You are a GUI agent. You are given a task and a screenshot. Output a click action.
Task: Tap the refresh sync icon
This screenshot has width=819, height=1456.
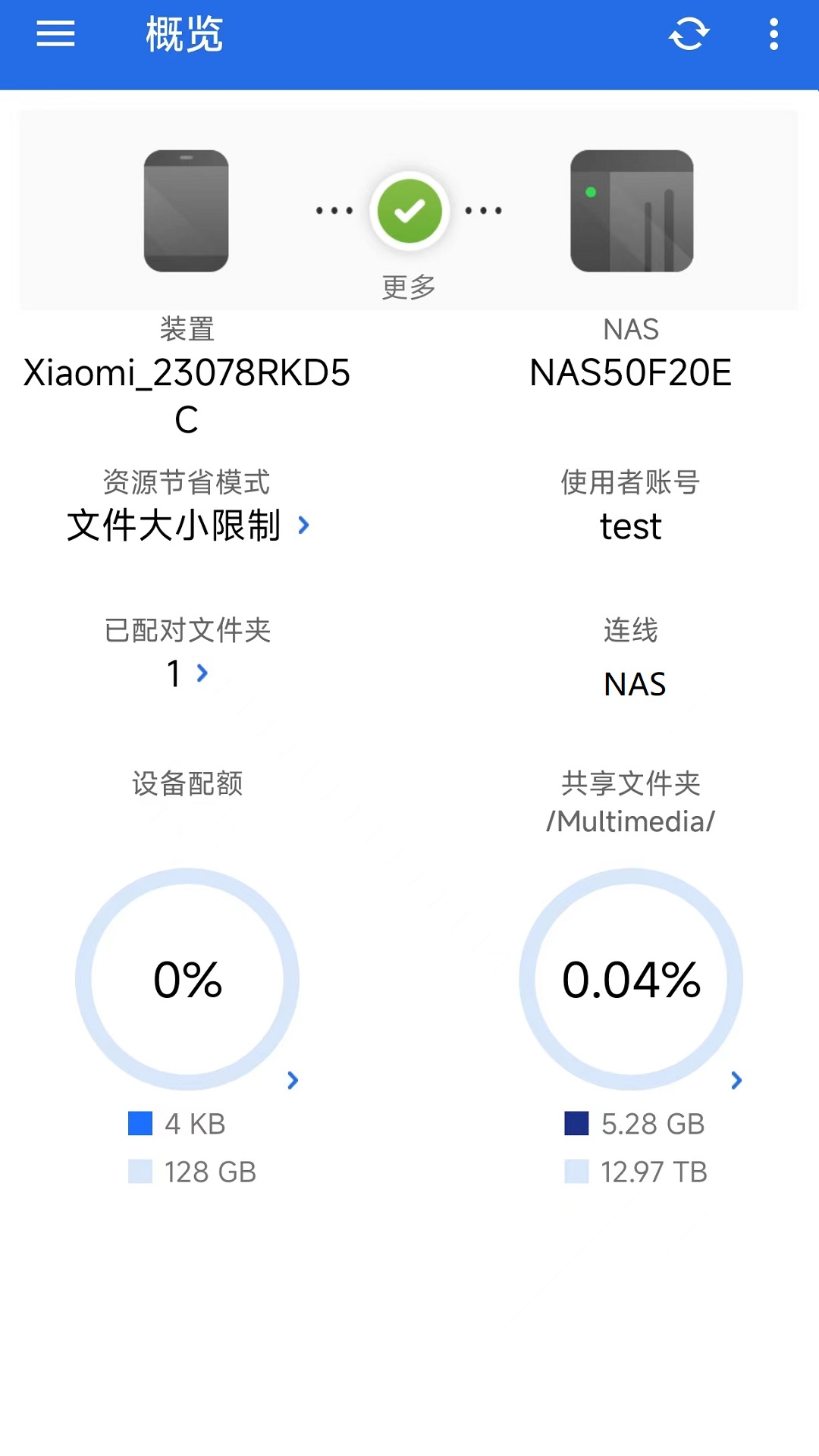pos(689,35)
